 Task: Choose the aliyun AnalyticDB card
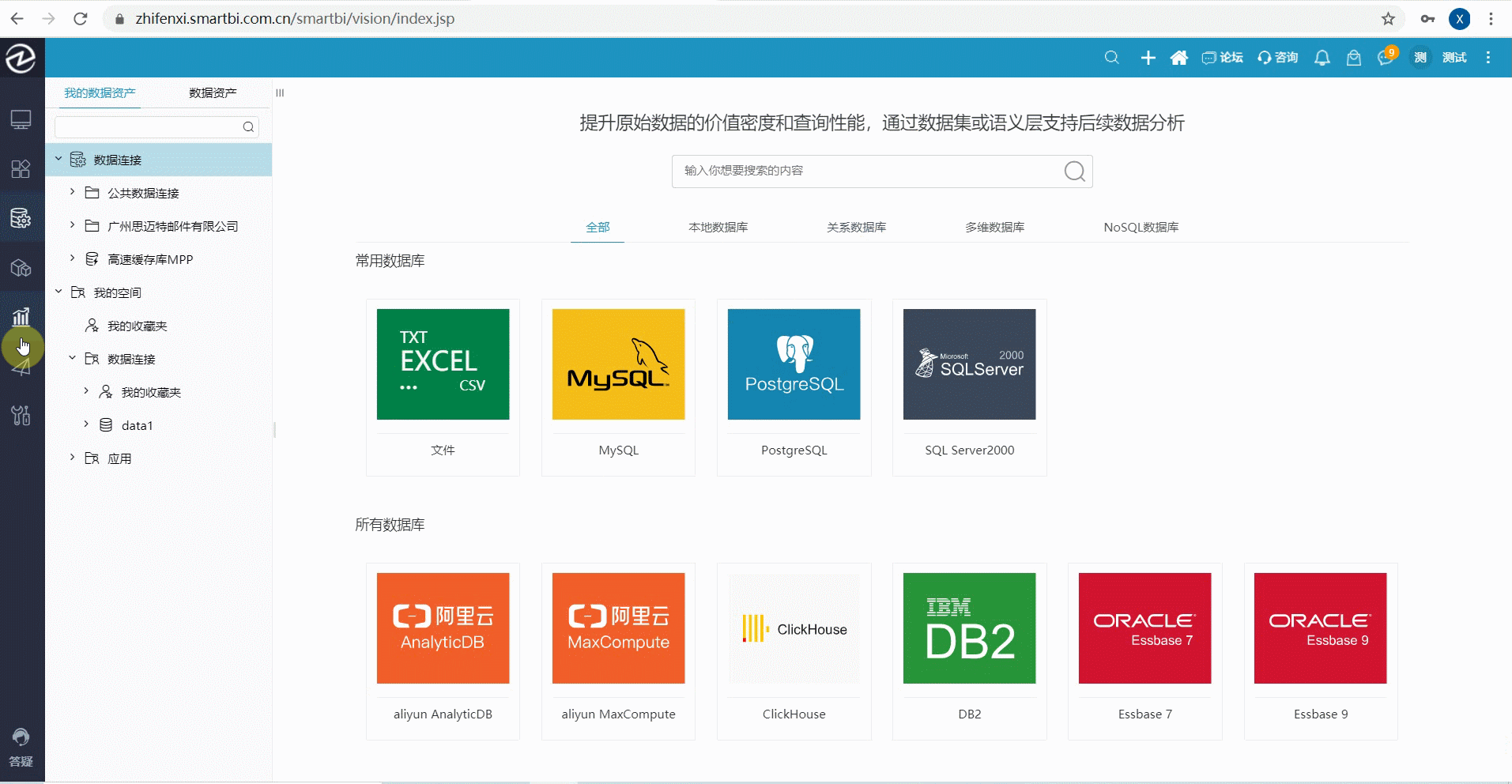pyautogui.click(x=443, y=651)
